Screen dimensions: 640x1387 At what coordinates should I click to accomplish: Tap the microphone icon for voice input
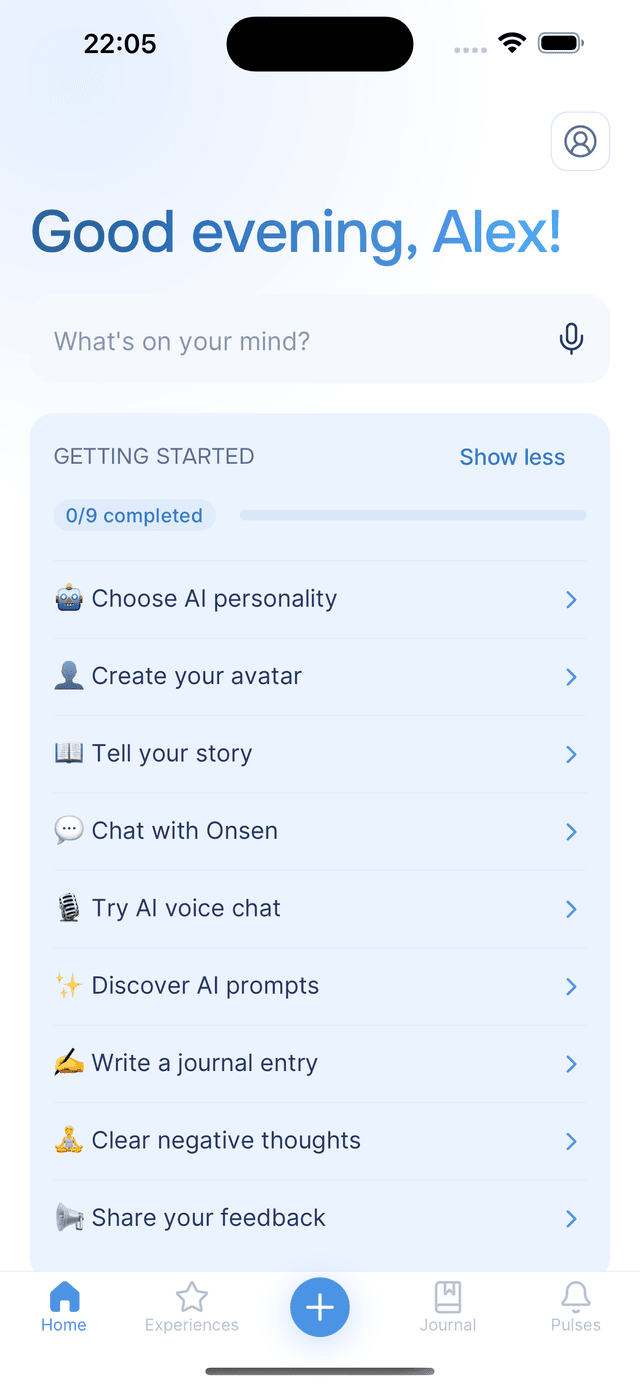pyautogui.click(x=571, y=340)
